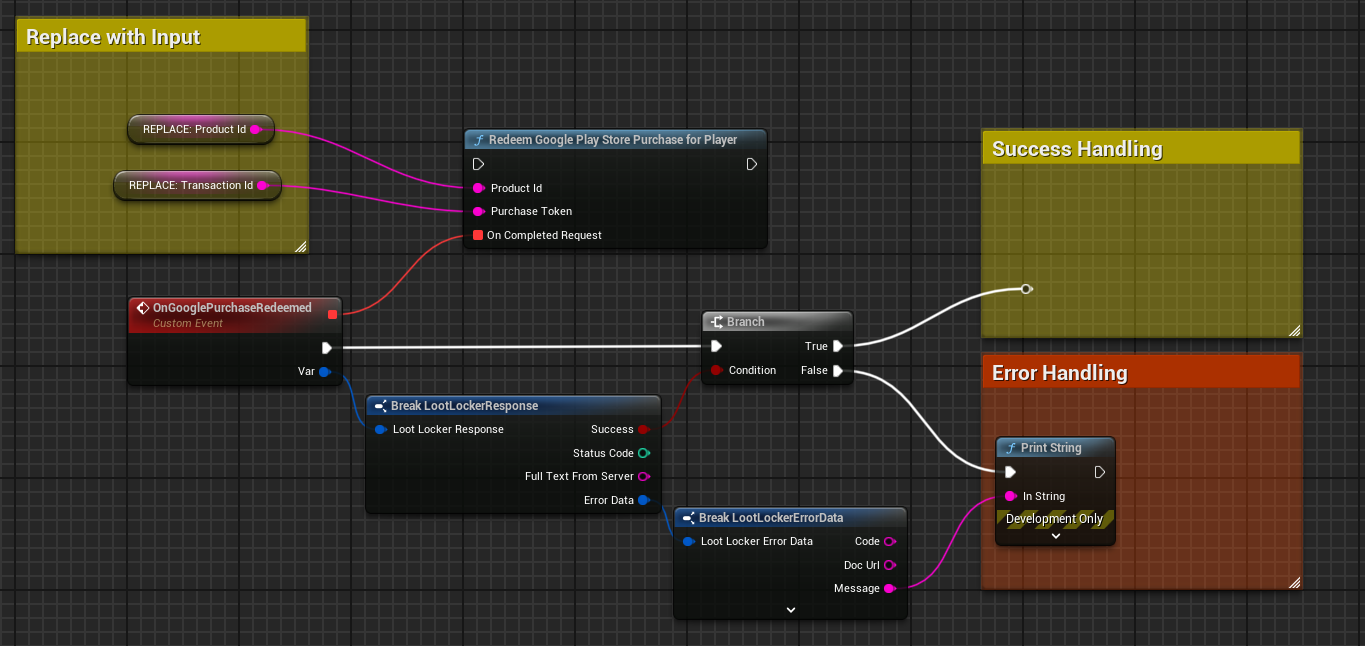Expand the Break LootLockerErrorData node chevron

tap(790, 609)
